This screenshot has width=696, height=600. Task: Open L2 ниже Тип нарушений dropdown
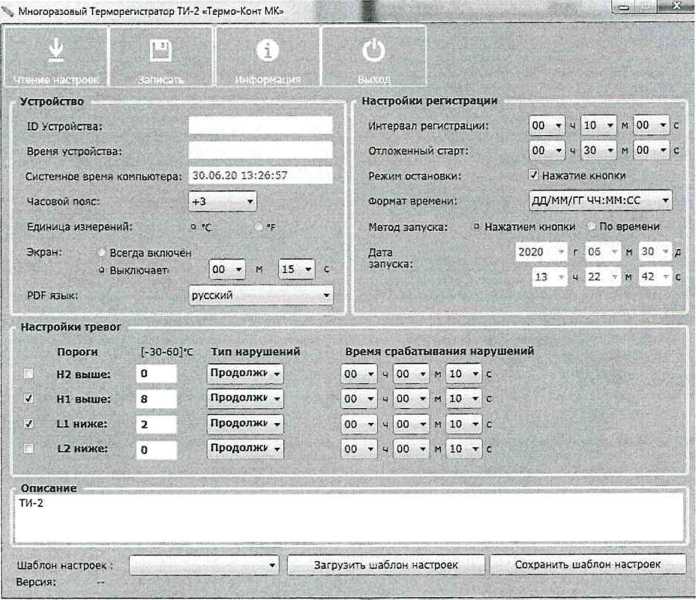coord(245,449)
